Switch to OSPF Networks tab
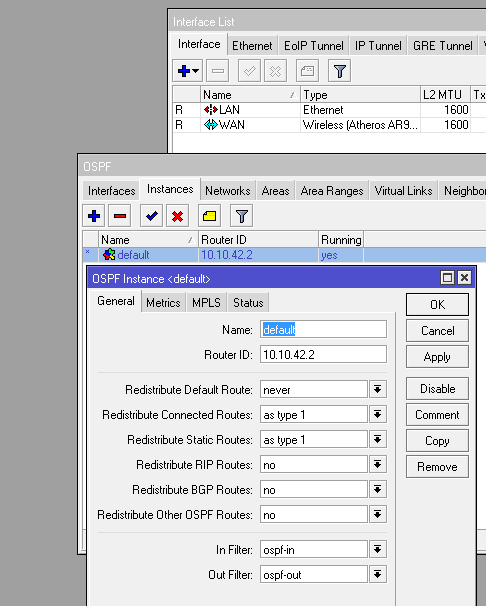Image resolution: width=486 pixels, height=606 pixels. (228, 191)
